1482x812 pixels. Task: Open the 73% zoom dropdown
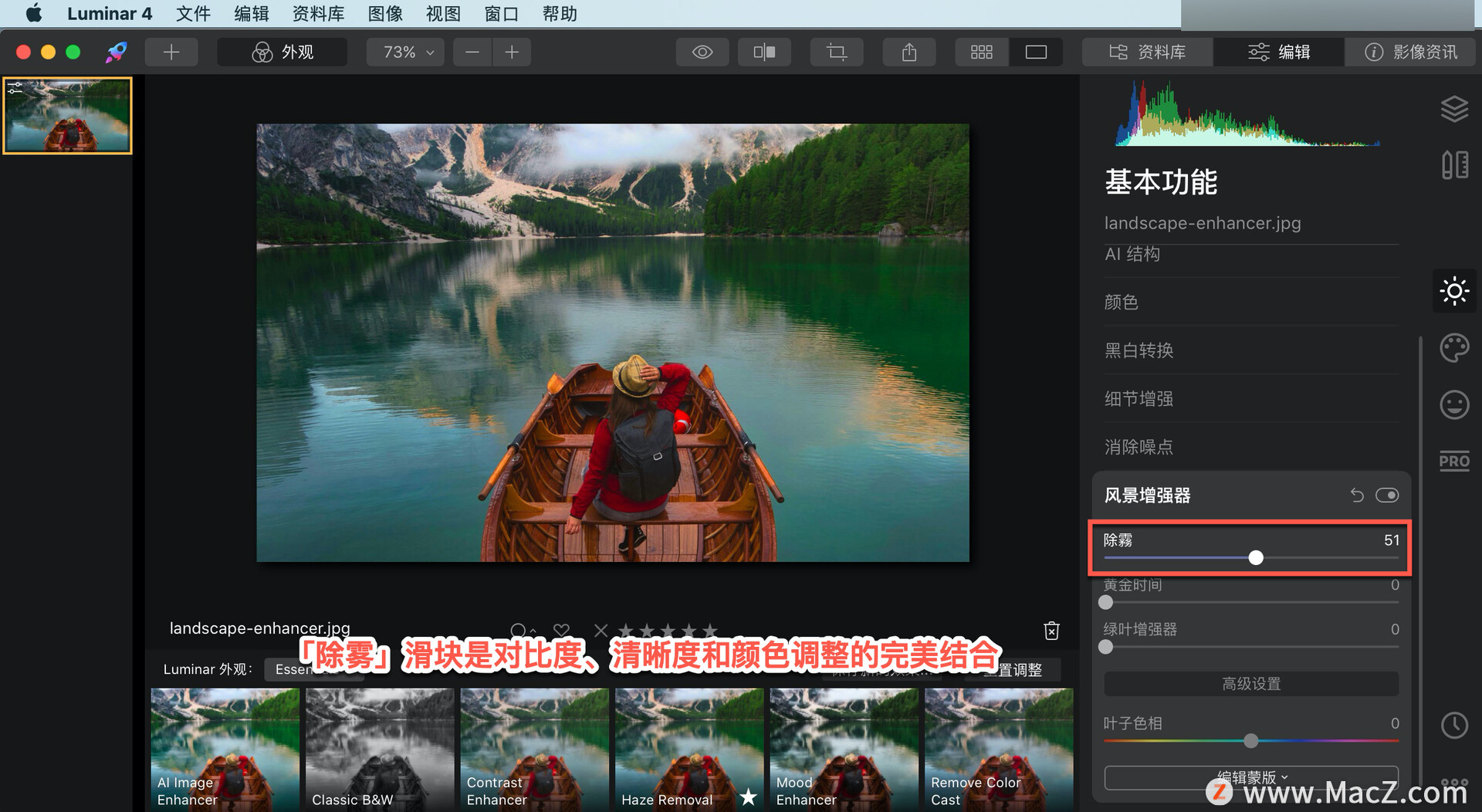(x=405, y=52)
